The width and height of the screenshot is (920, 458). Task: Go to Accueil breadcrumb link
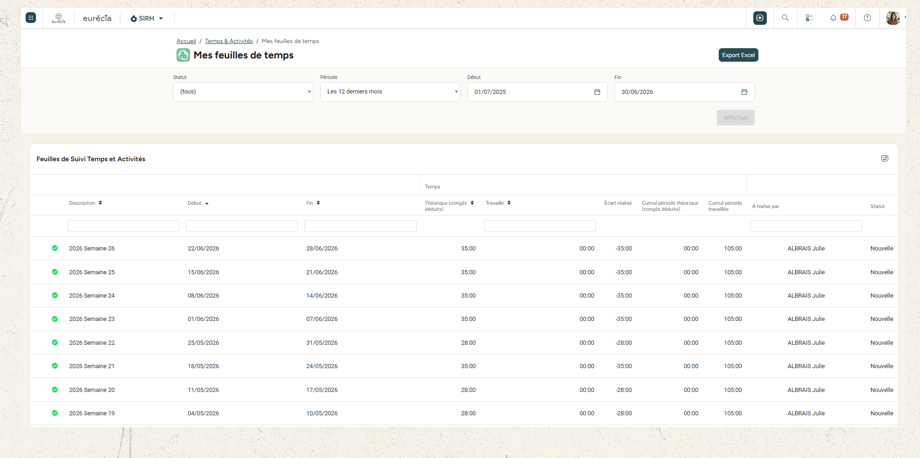coord(186,41)
